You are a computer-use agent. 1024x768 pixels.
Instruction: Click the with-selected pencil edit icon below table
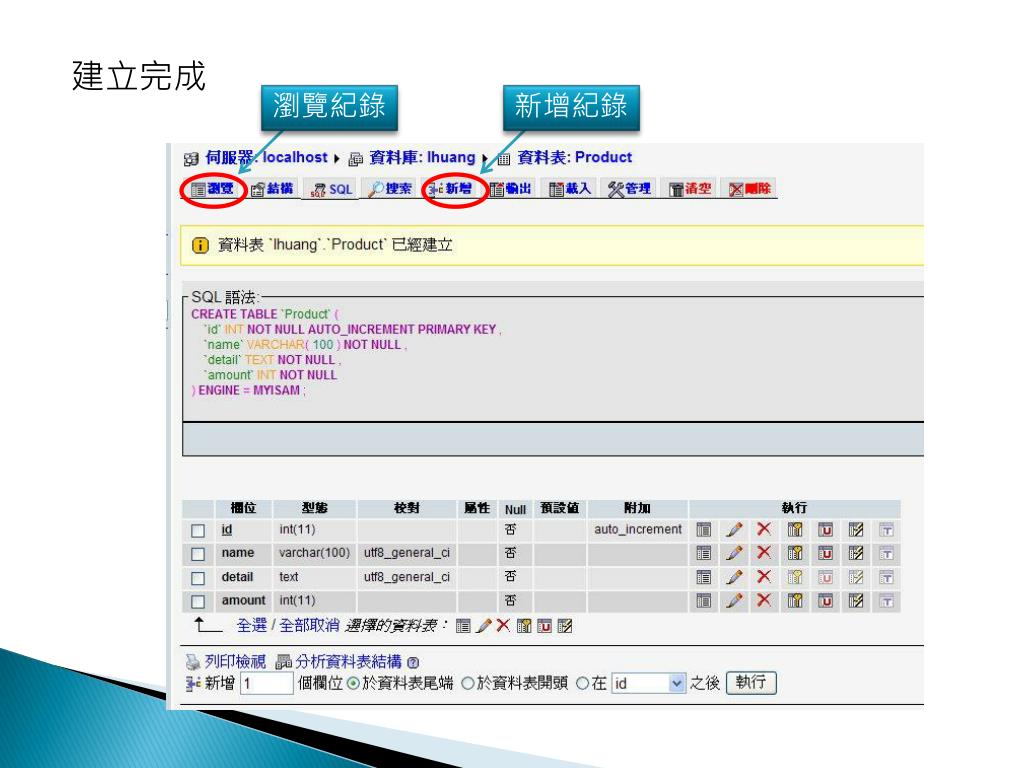tap(484, 626)
